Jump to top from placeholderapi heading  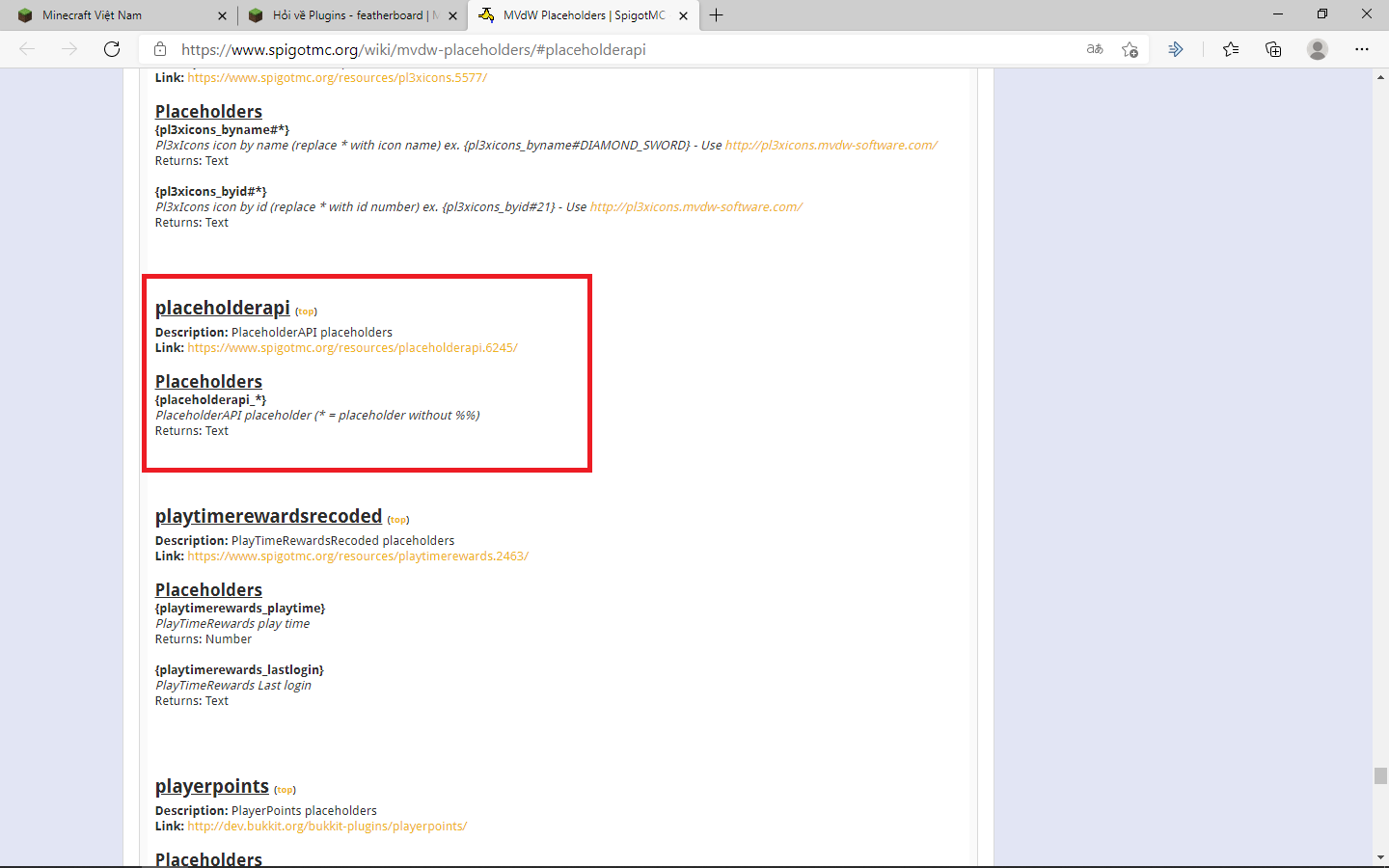pos(306,312)
